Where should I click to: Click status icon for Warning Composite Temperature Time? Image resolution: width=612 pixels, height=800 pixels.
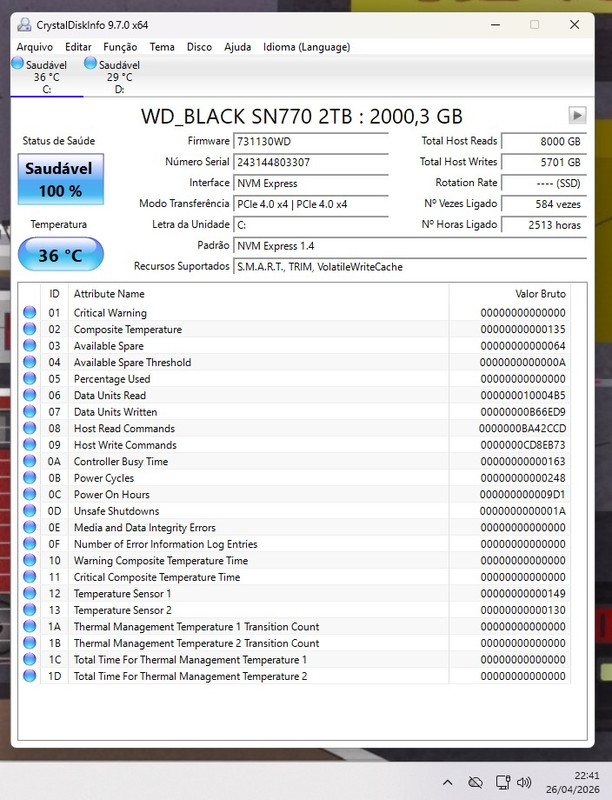pyautogui.click(x=30, y=560)
